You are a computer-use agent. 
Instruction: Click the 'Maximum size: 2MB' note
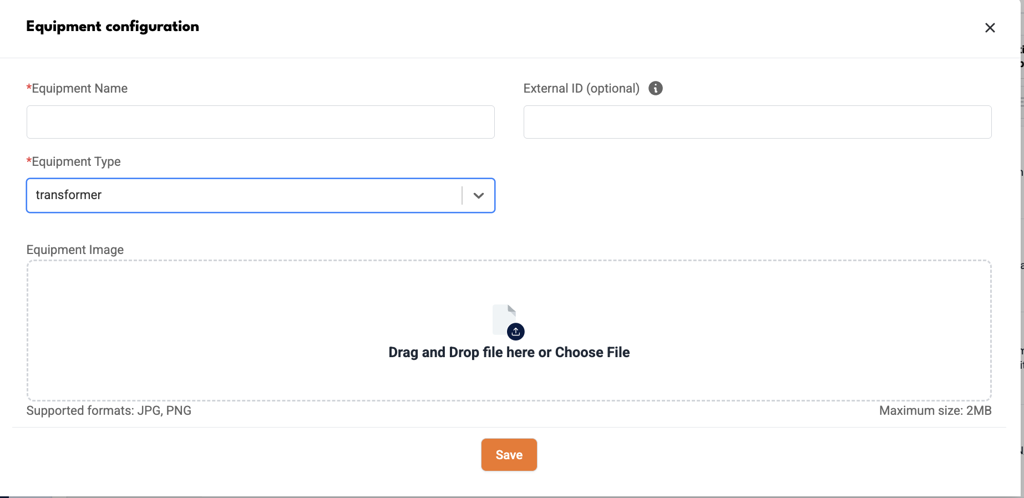(x=935, y=411)
